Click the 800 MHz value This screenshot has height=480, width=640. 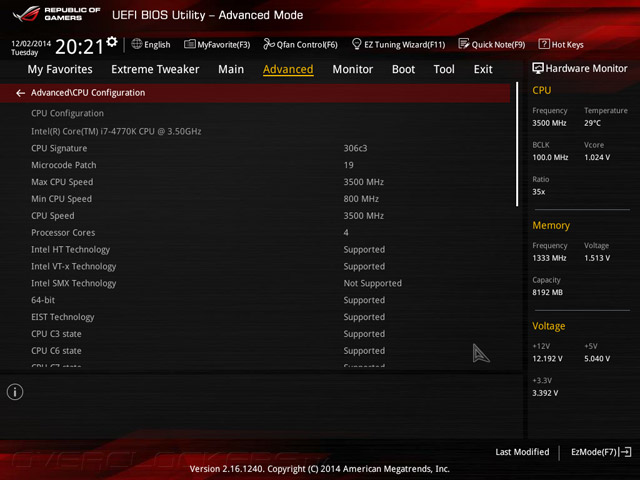point(361,199)
